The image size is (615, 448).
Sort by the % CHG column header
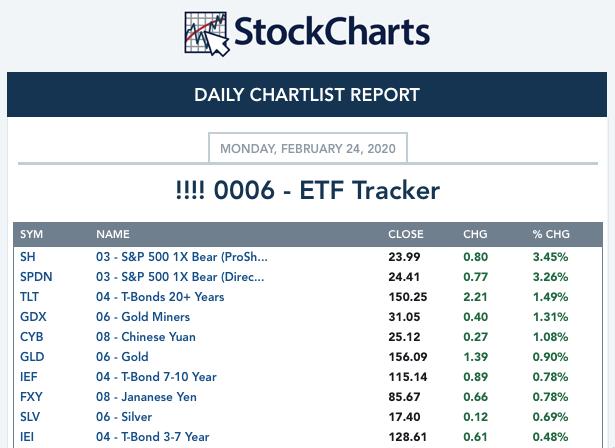click(551, 234)
